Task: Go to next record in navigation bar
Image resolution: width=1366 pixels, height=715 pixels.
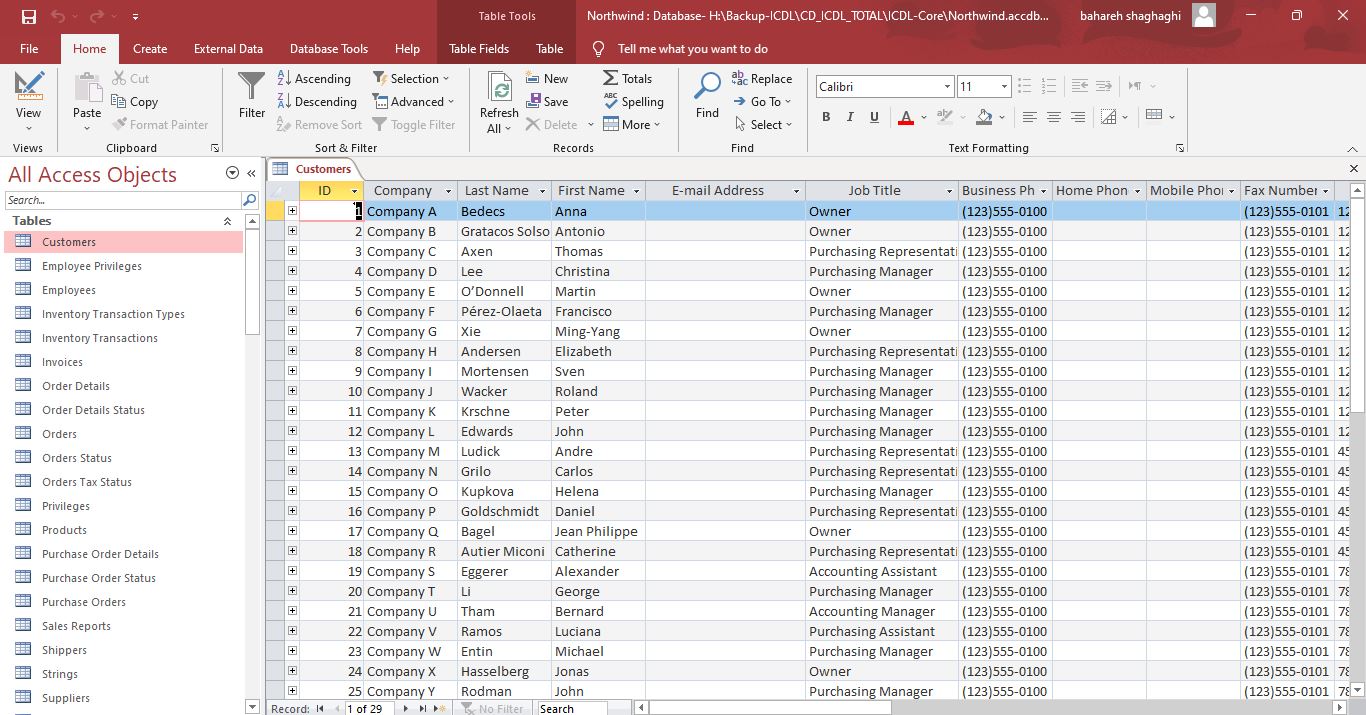Action: 406,708
